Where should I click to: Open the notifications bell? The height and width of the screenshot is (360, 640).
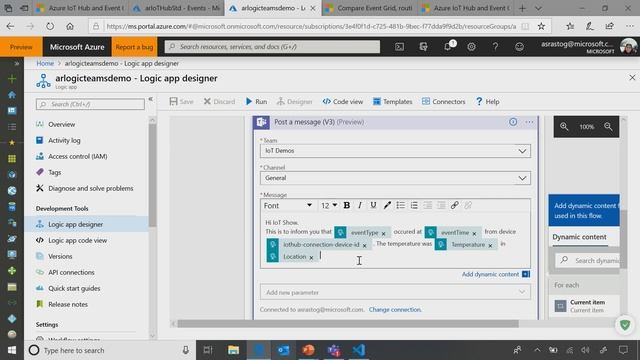tap(448, 47)
